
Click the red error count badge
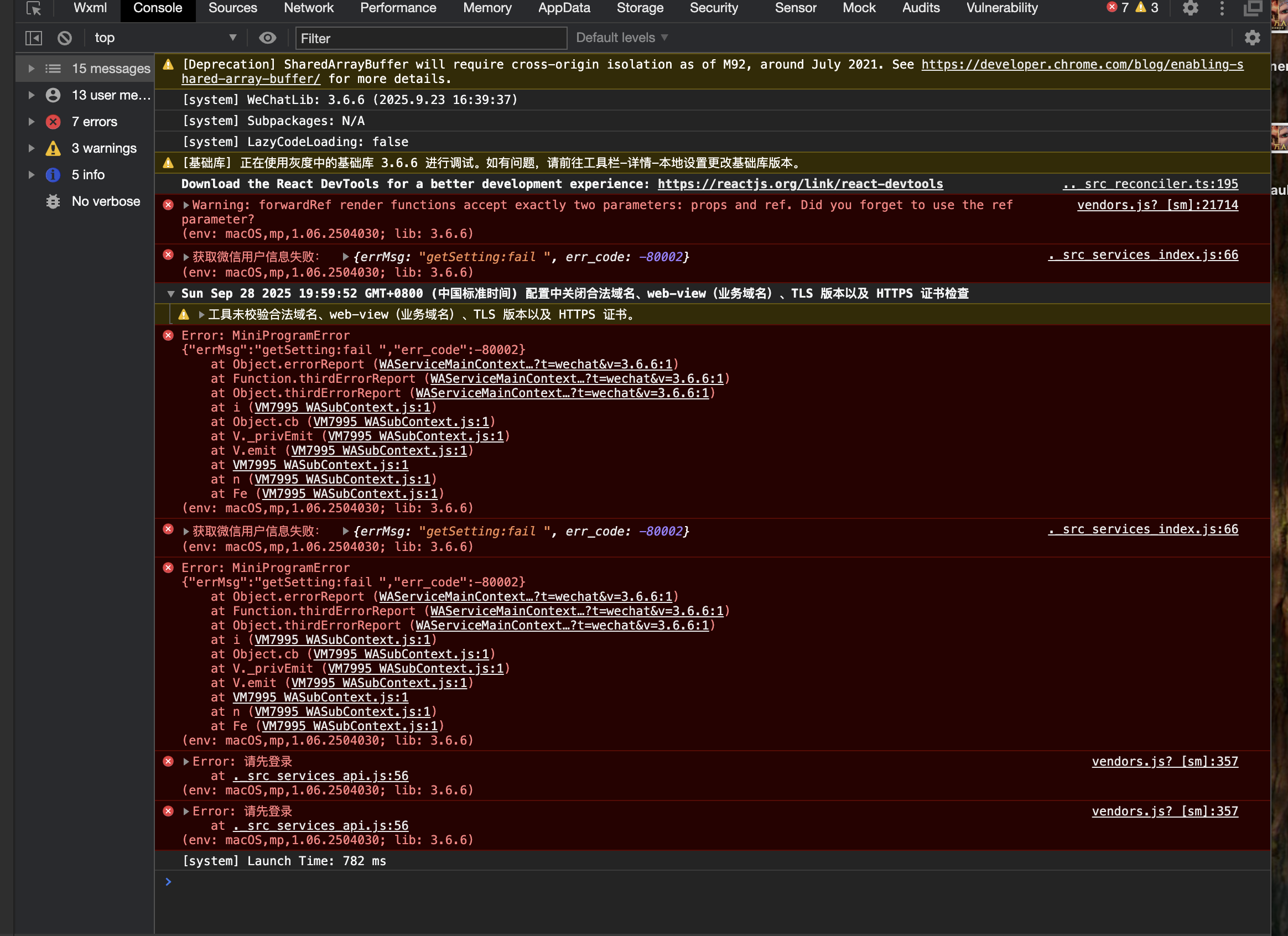(x=1118, y=8)
